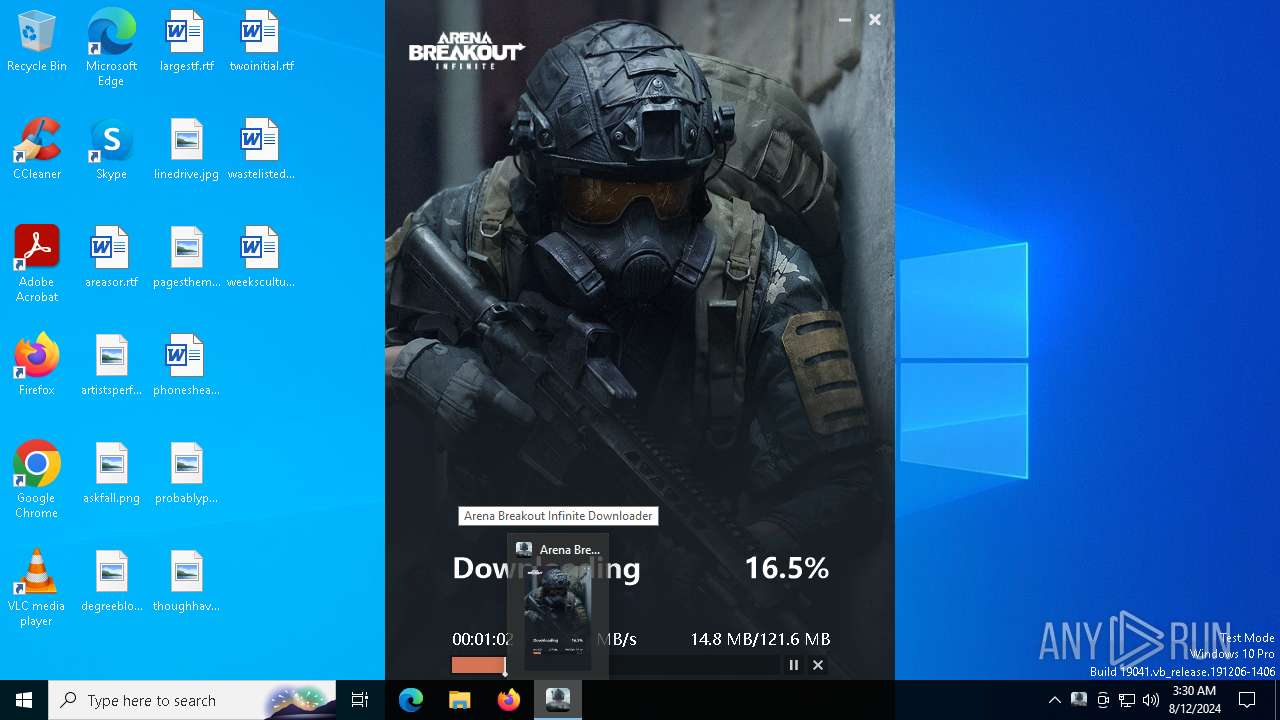Open Firefox desktop shortcut
Screen dimensions: 1280x720
click(x=37, y=366)
